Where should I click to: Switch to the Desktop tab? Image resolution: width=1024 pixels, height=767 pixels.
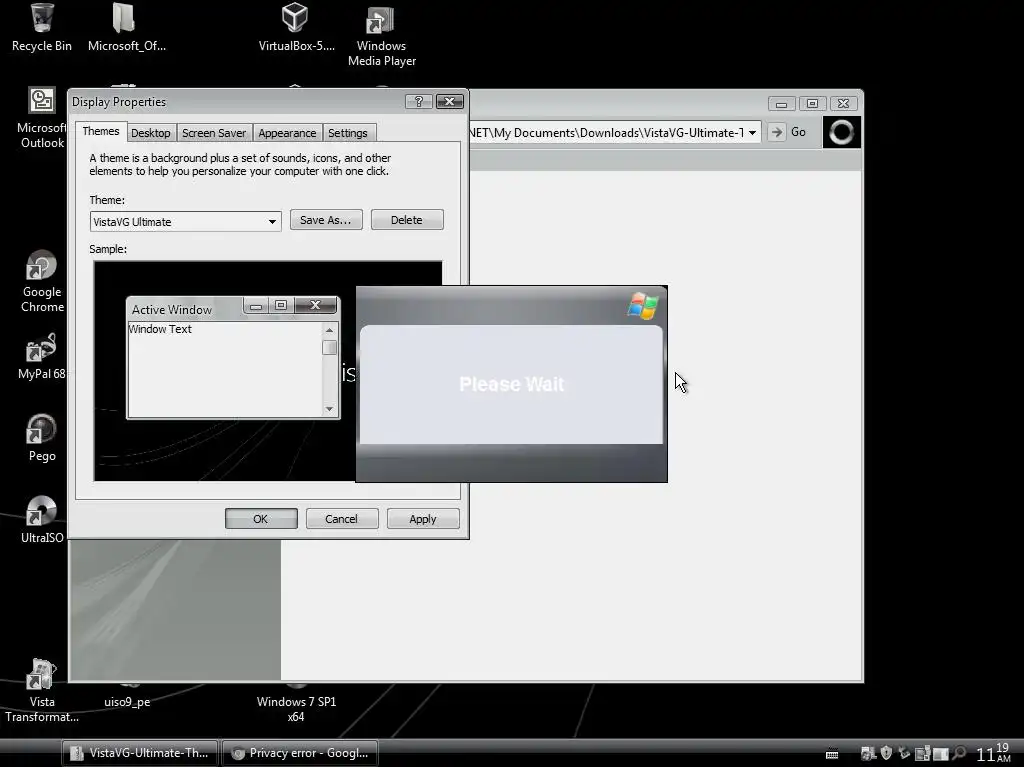tap(151, 133)
